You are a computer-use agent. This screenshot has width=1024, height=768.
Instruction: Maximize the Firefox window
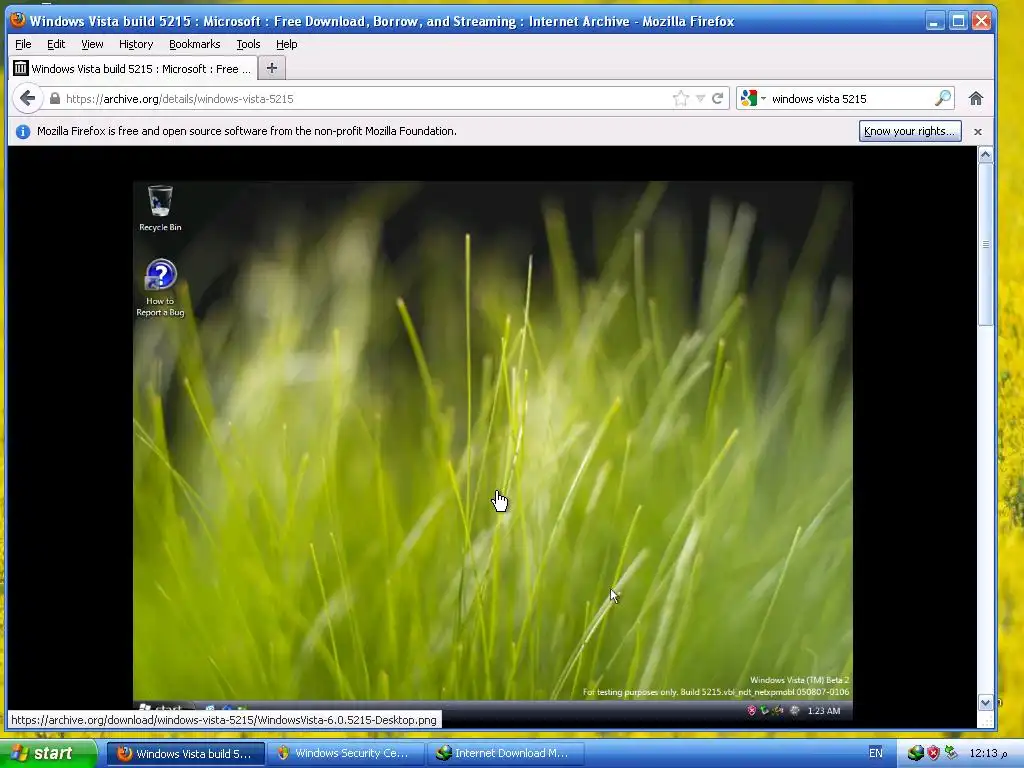[x=958, y=21]
